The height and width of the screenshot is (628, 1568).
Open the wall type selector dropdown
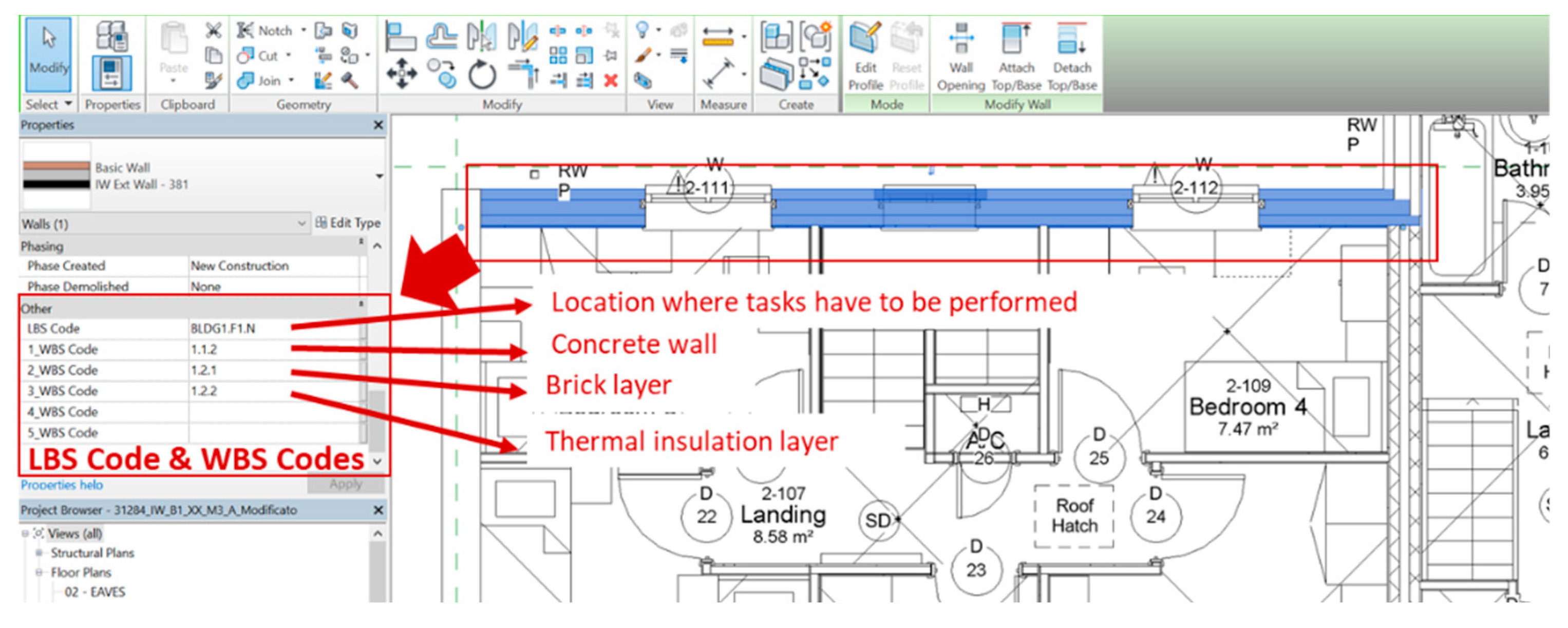[379, 176]
